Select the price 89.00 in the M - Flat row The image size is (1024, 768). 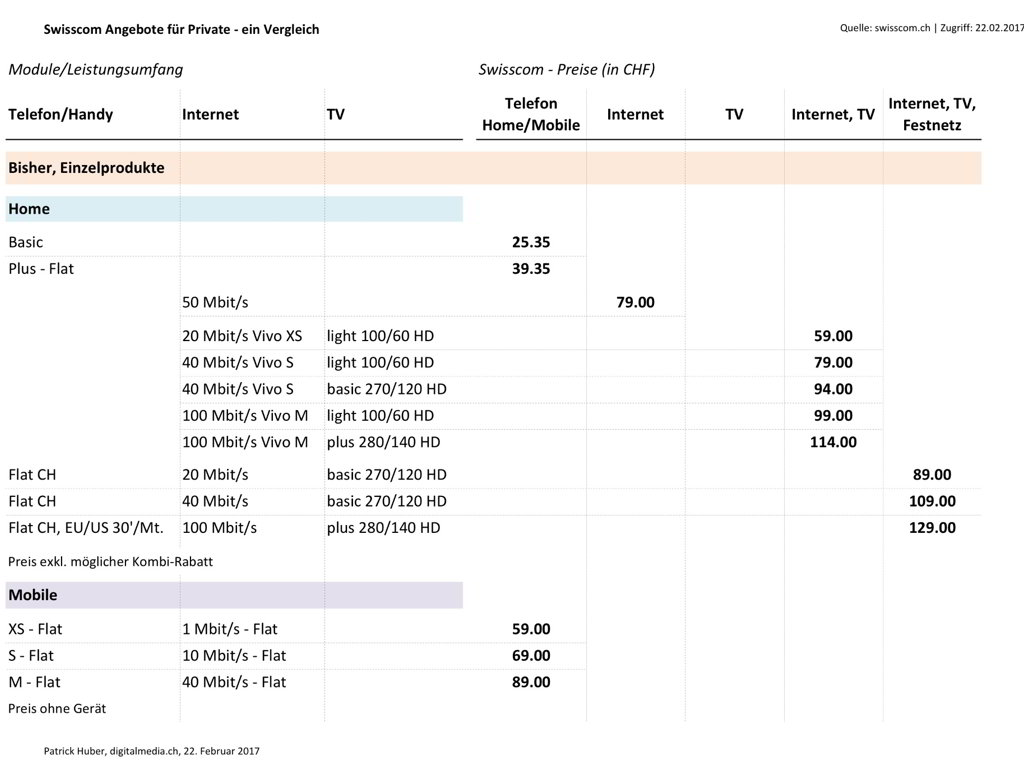(x=531, y=682)
